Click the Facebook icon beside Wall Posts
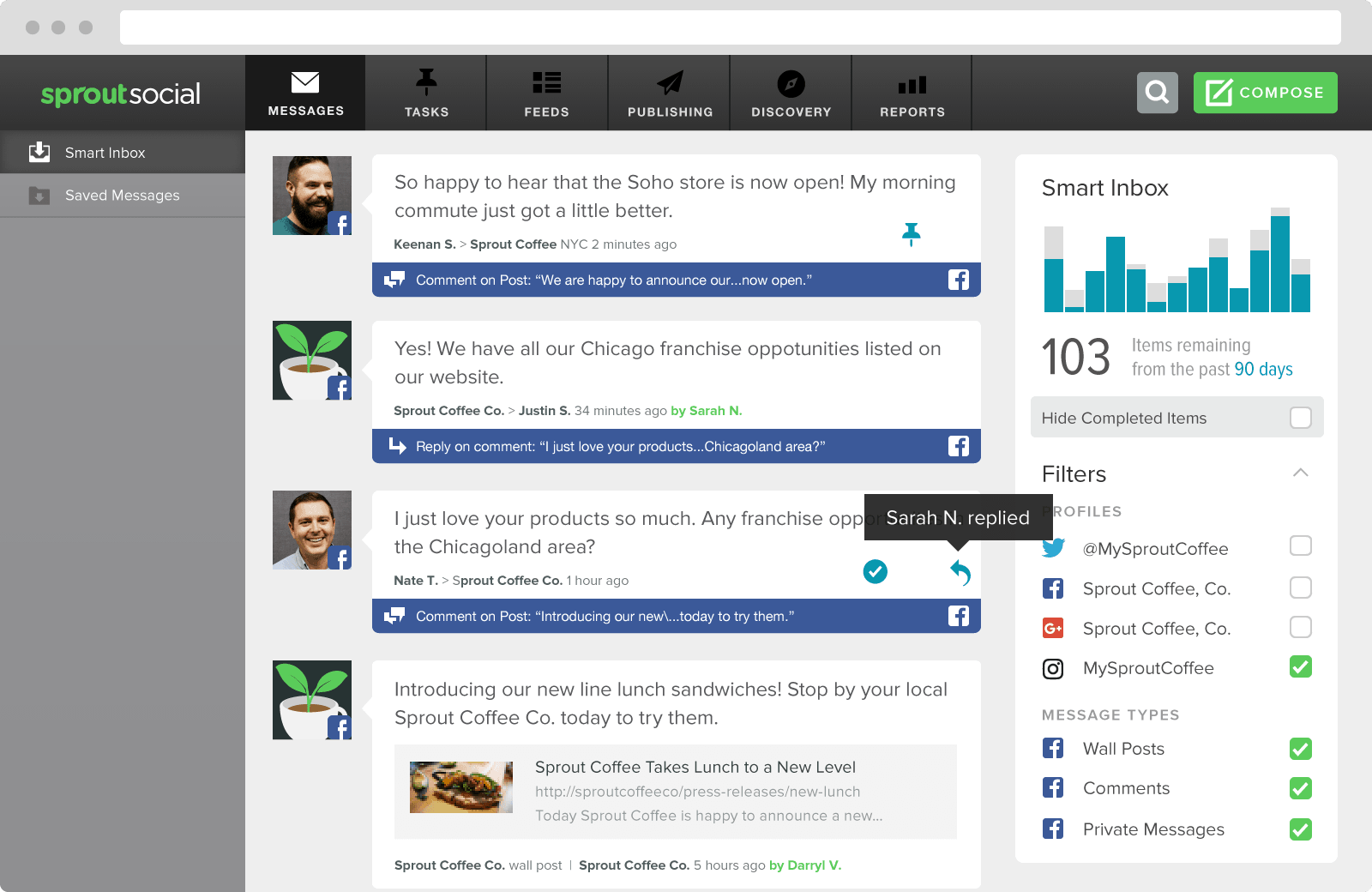The image size is (1372, 892). coord(1053,748)
